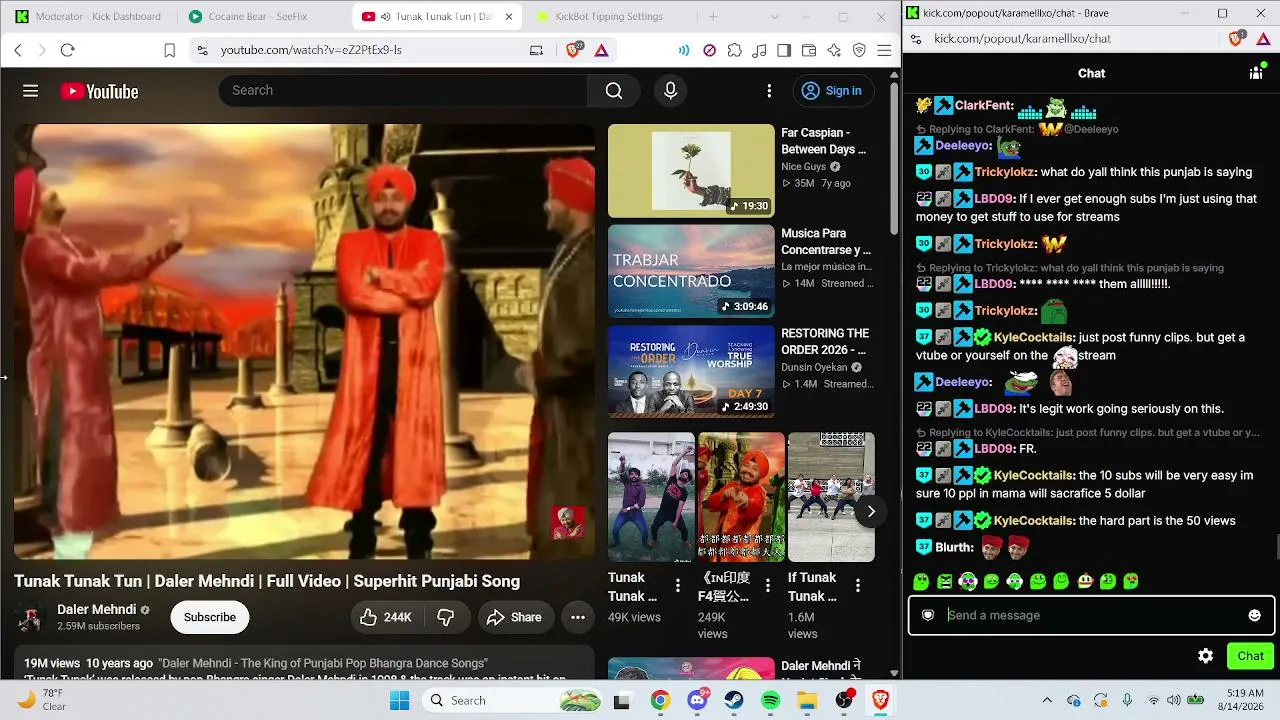Open a new browser tab
Viewport: 1280px width, 720px height.
pos(713,17)
